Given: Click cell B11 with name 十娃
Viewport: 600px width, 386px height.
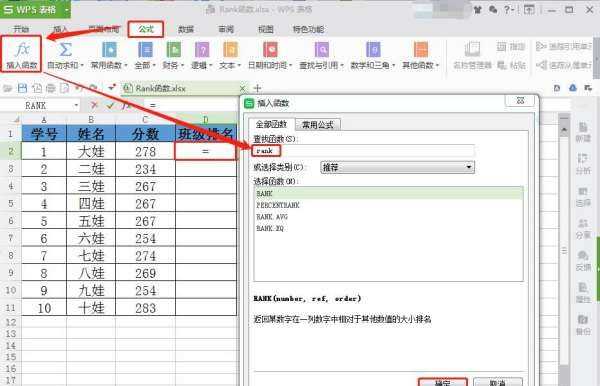Looking at the screenshot, I should point(91,308).
